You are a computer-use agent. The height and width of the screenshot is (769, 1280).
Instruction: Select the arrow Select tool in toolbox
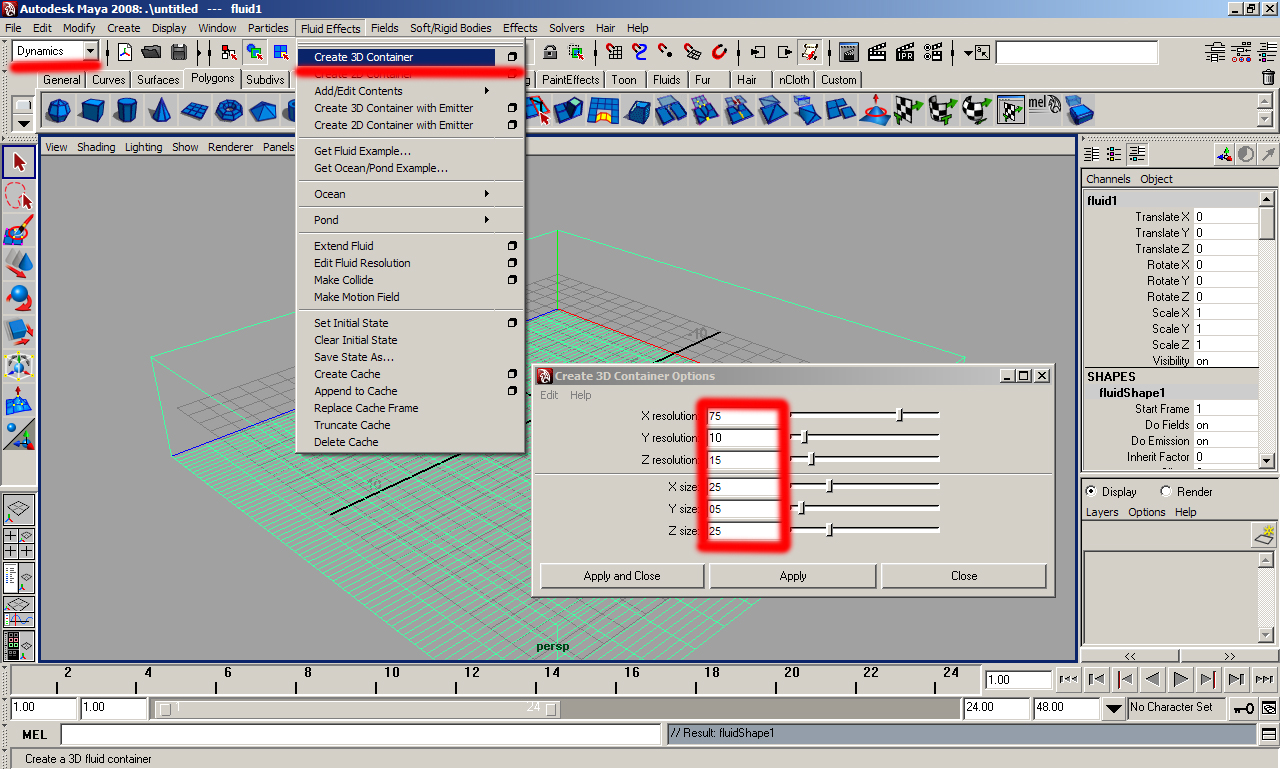click(19, 162)
